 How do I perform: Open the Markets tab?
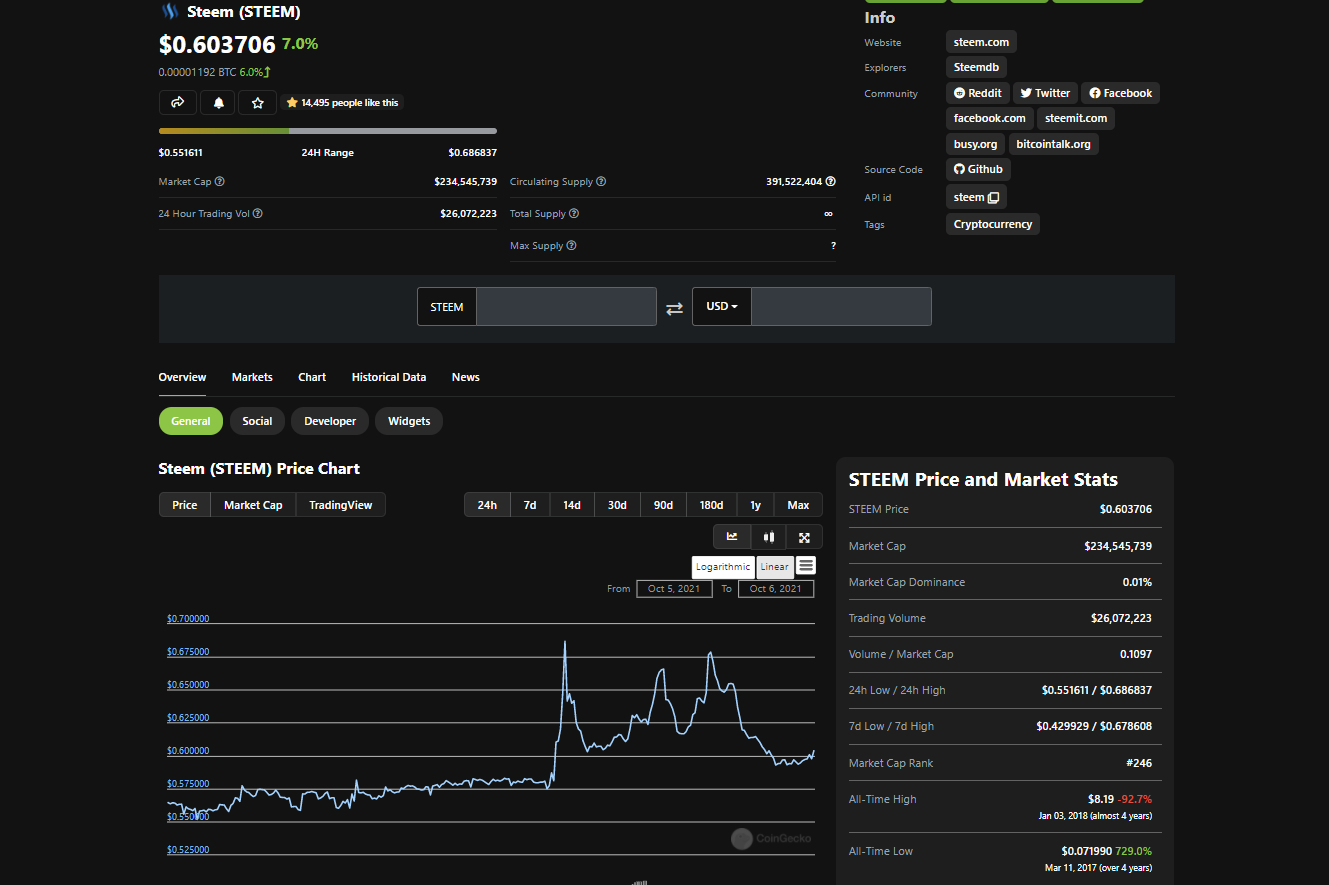coord(252,377)
